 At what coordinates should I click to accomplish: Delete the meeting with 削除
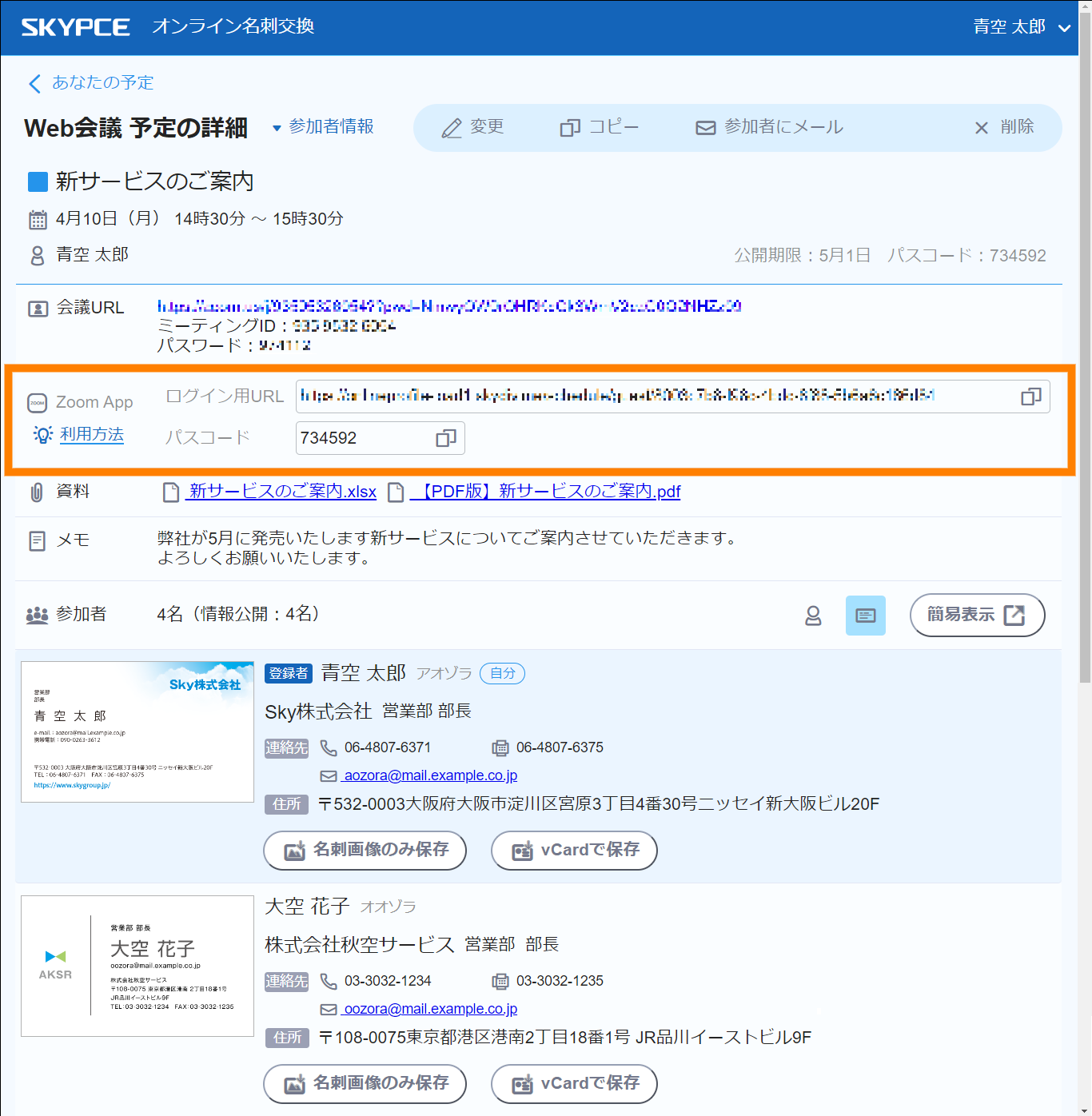1004,127
